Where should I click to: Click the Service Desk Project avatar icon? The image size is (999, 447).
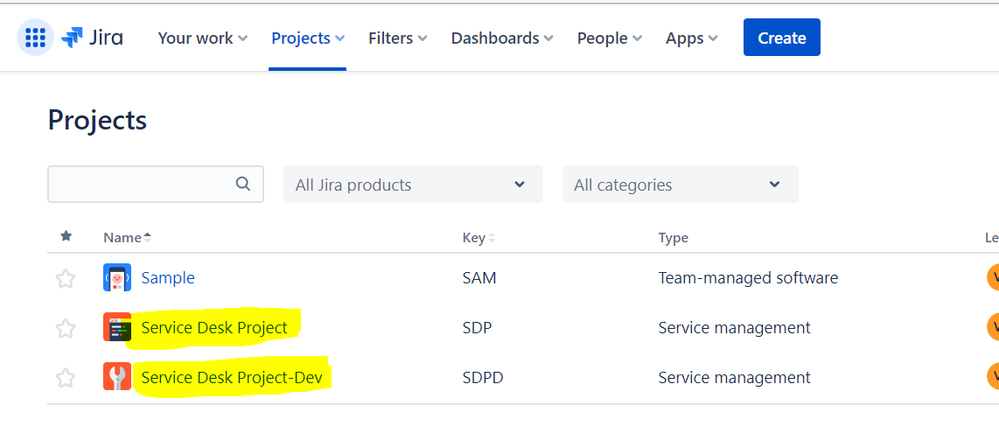[117, 327]
